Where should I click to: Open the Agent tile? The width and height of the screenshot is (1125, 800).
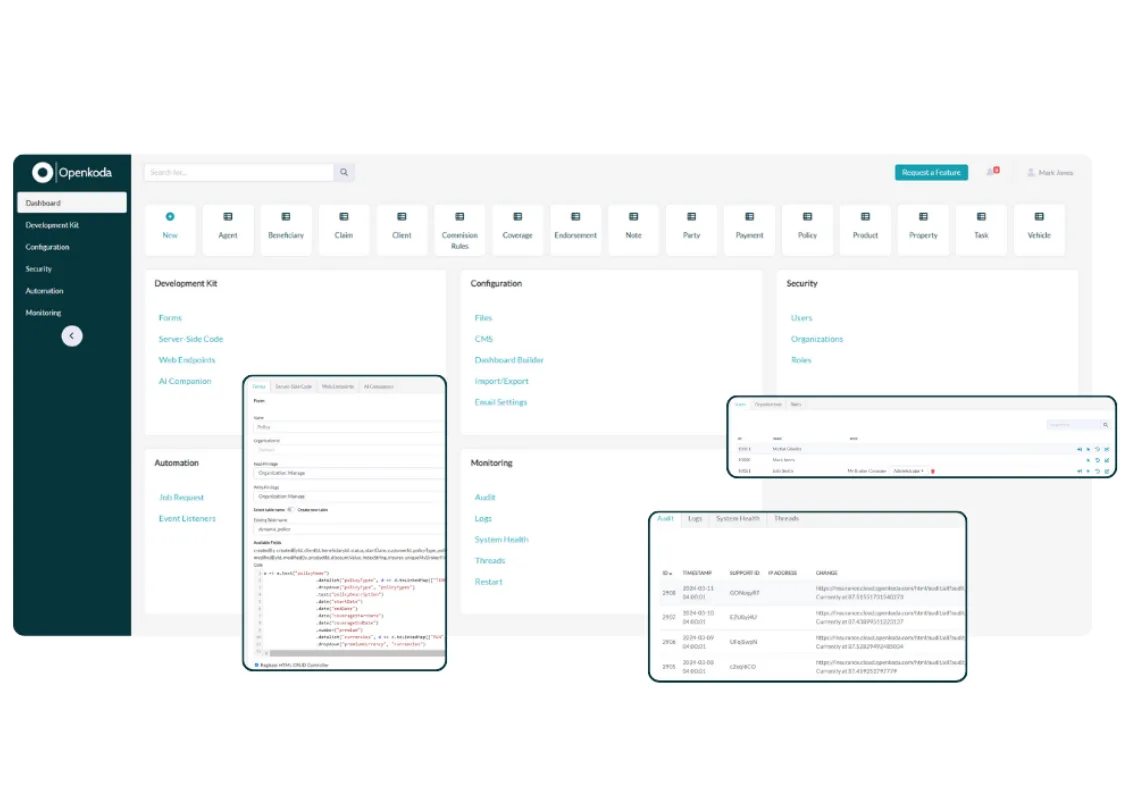[227, 230]
